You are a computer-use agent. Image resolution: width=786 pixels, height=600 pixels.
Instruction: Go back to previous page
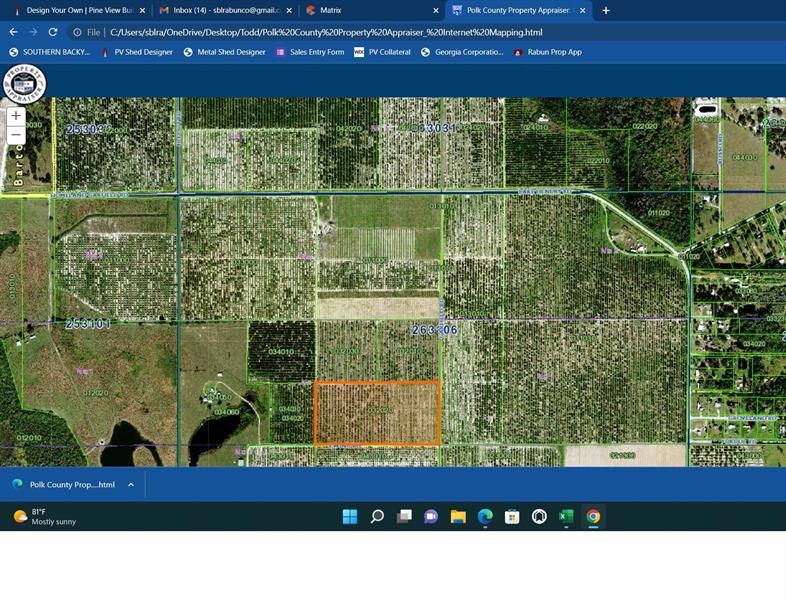13,32
